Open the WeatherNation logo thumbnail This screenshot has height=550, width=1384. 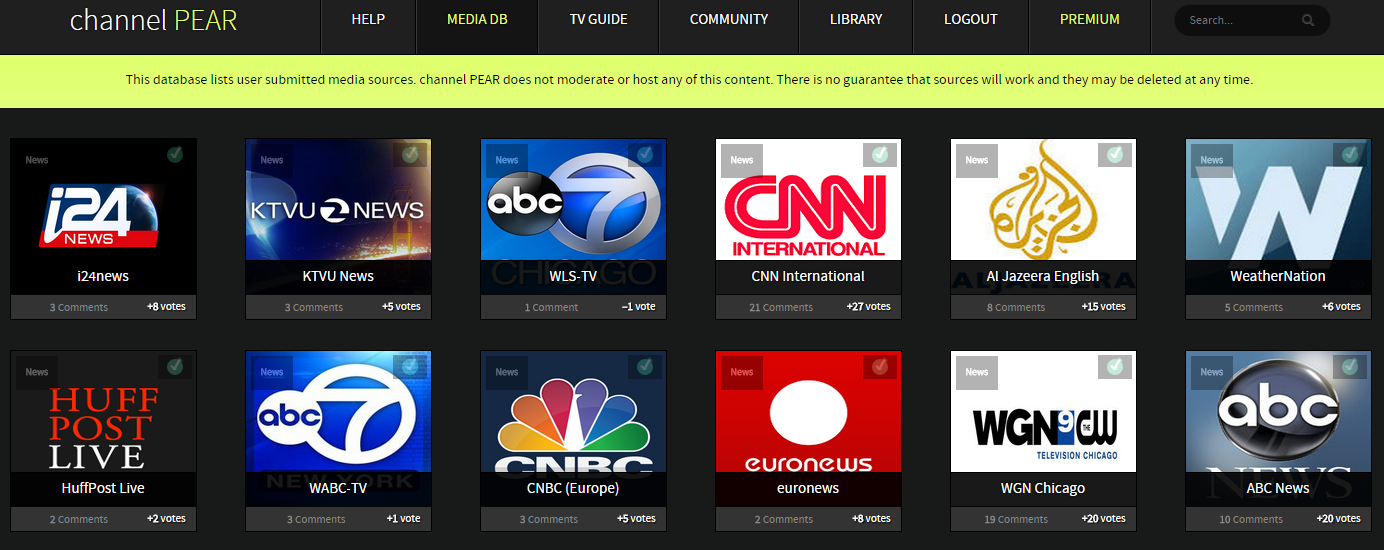point(1279,200)
